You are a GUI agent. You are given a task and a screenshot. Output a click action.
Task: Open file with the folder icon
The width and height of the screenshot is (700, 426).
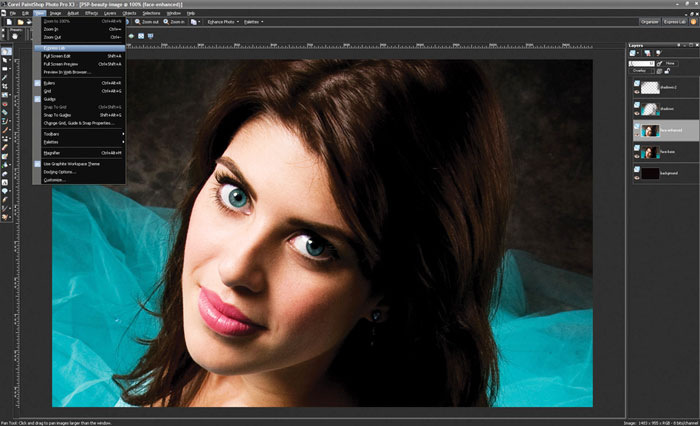(x=20, y=21)
